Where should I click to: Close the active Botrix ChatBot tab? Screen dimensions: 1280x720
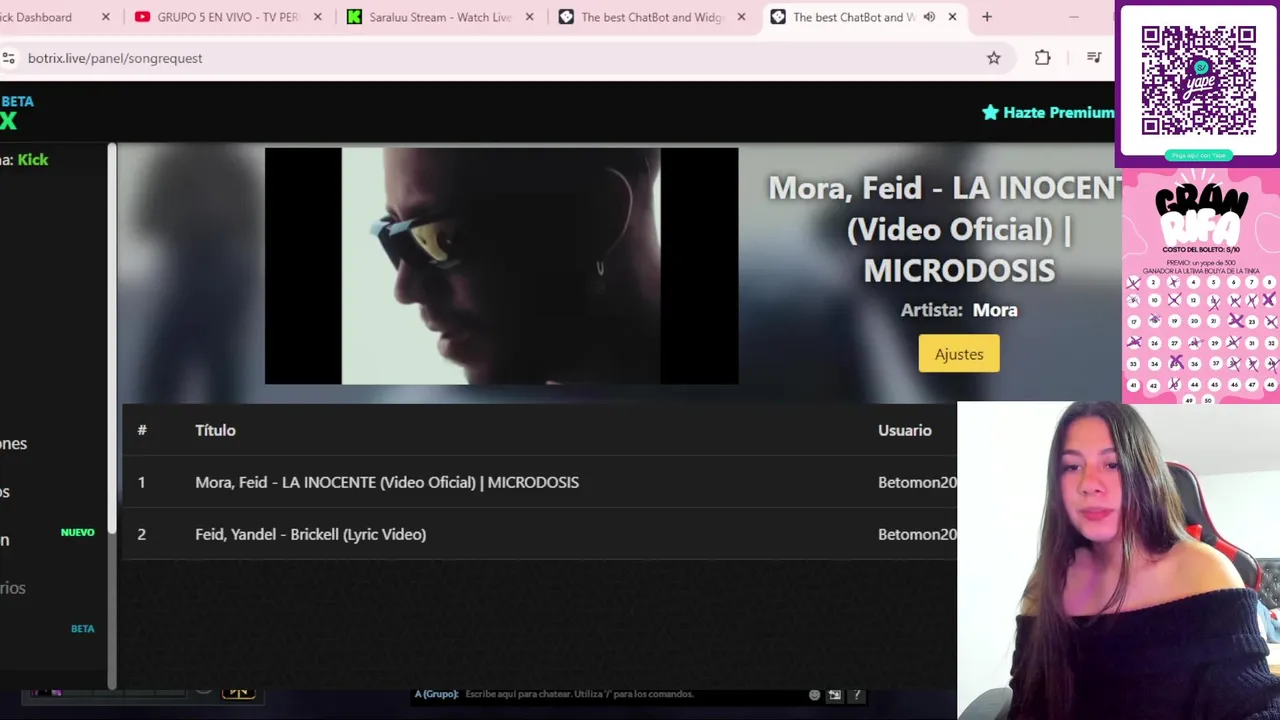952,17
